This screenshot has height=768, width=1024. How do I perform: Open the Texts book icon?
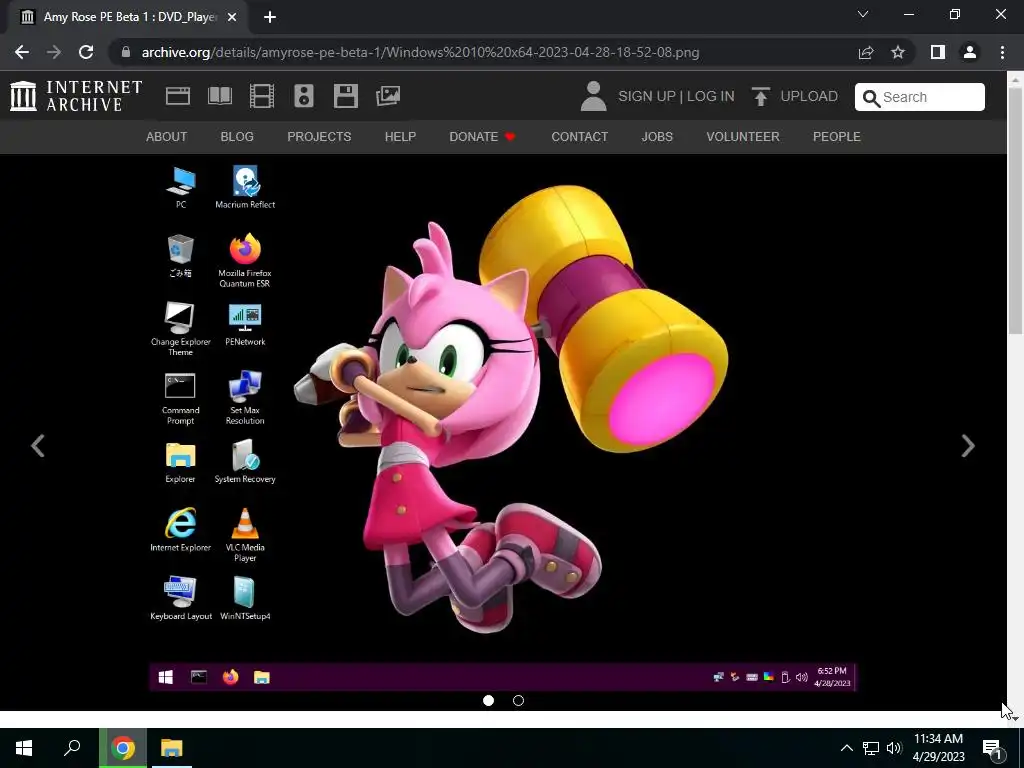click(x=219, y=96)
